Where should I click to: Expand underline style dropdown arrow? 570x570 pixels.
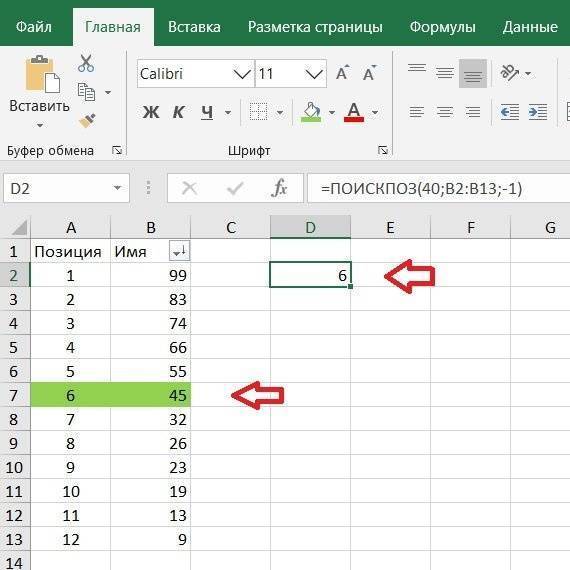[x=228, y=112]
